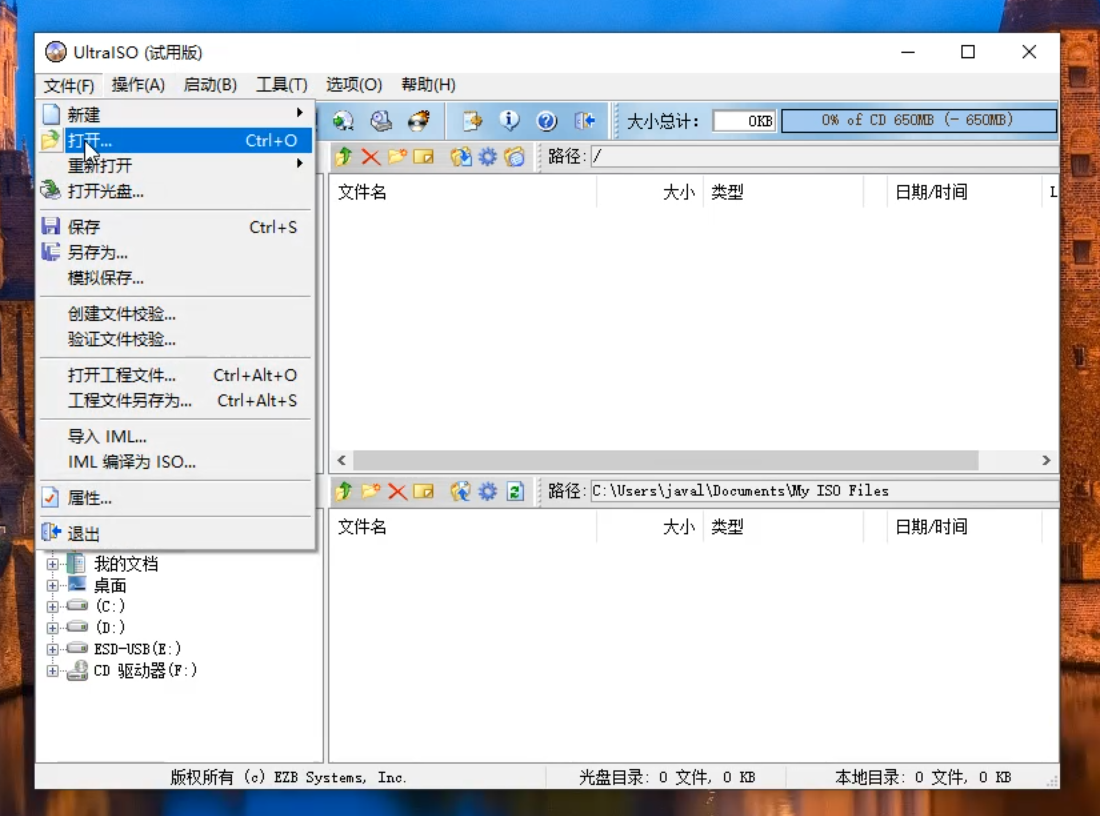Choose 打开光盘... menu entry
Image resolution: width=1100 pixels, height=816 pixels.
[175, 191]
